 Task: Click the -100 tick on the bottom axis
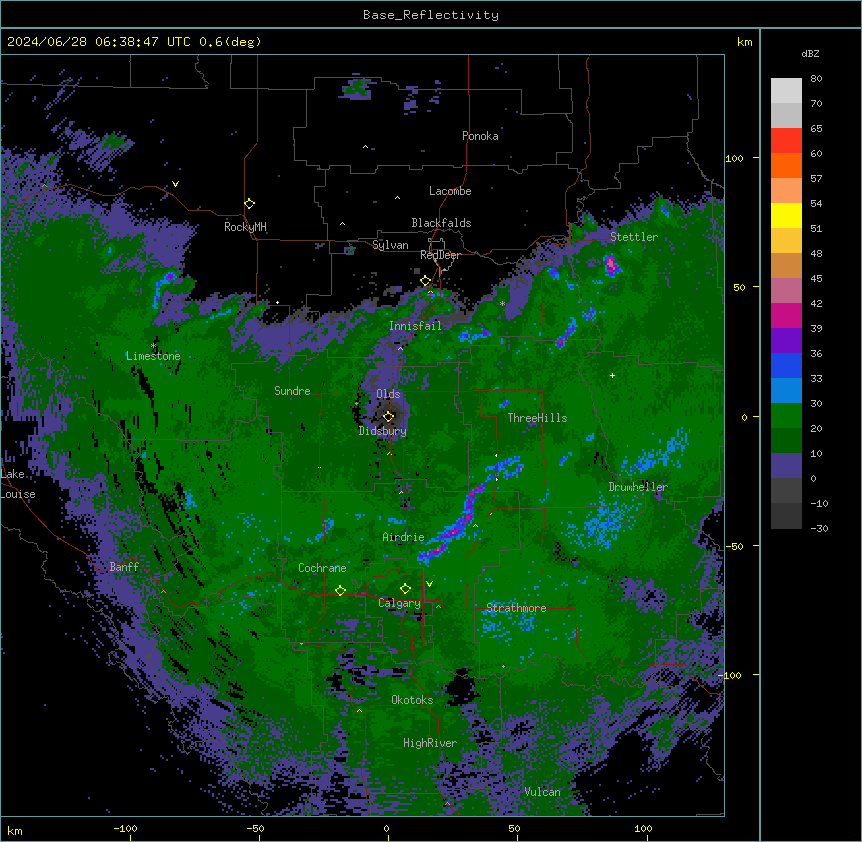coord(125,828)
